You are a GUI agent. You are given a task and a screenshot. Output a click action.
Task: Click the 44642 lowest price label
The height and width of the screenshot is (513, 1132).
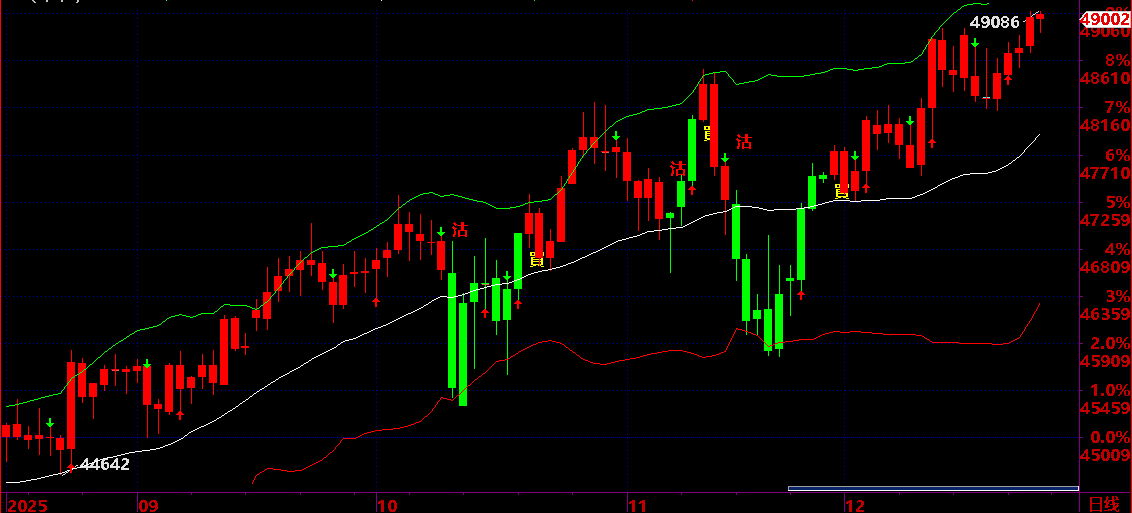coord(105,464)
